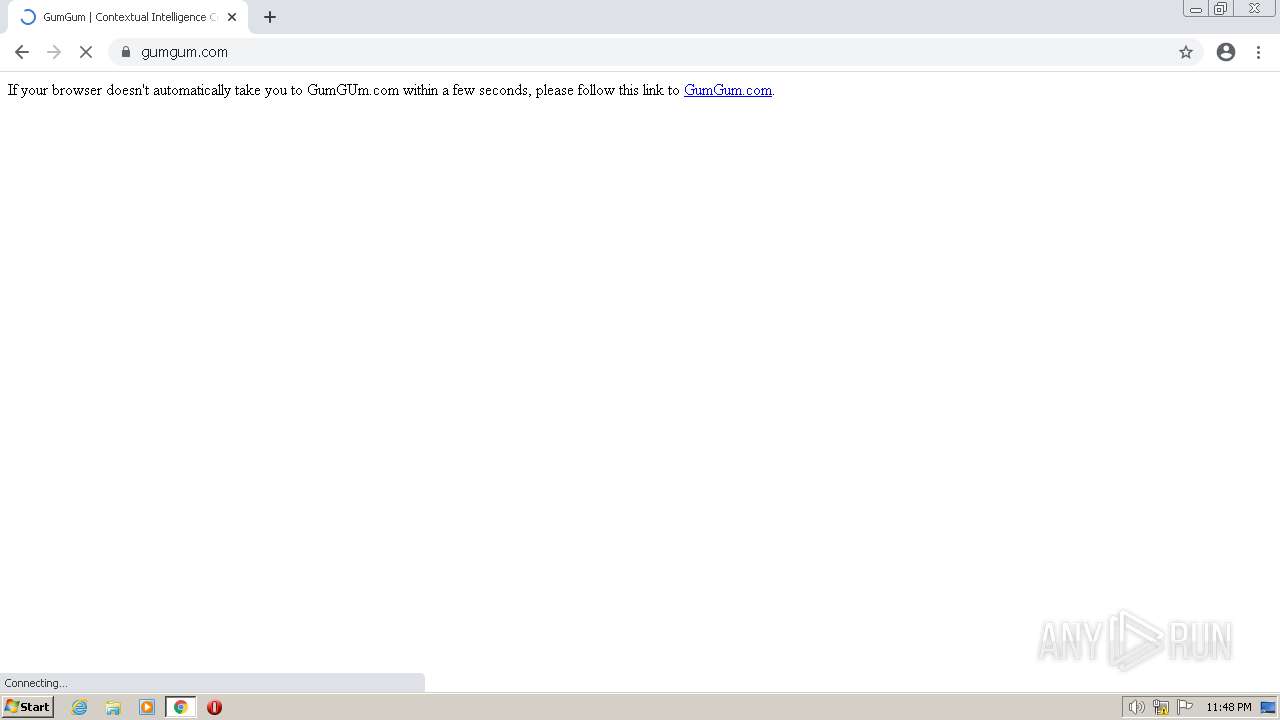
Task: Open Windows Media Player from taskbar
Action: click(x=147, y=707)
